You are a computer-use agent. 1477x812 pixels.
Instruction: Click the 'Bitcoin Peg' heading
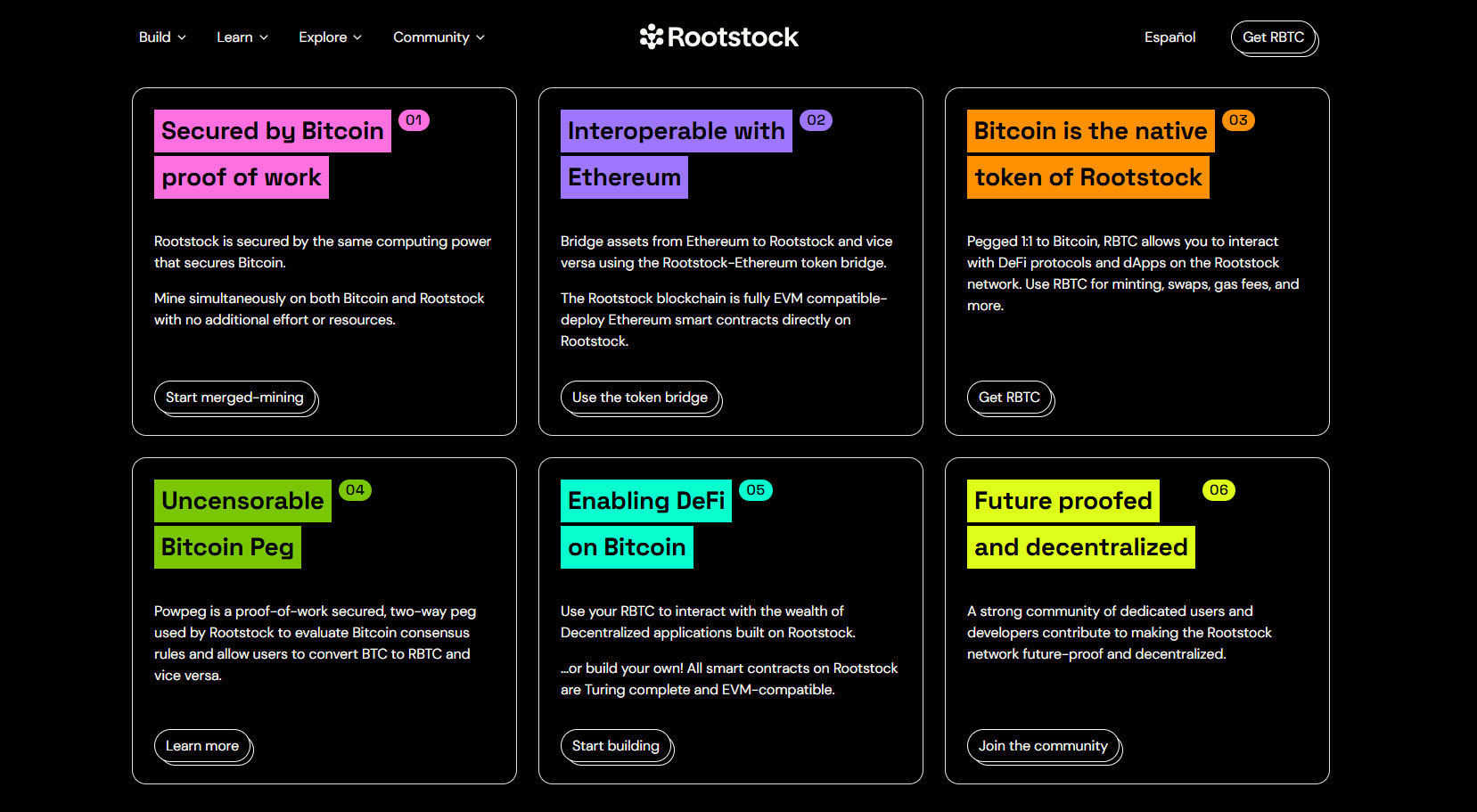click(227, 547)
